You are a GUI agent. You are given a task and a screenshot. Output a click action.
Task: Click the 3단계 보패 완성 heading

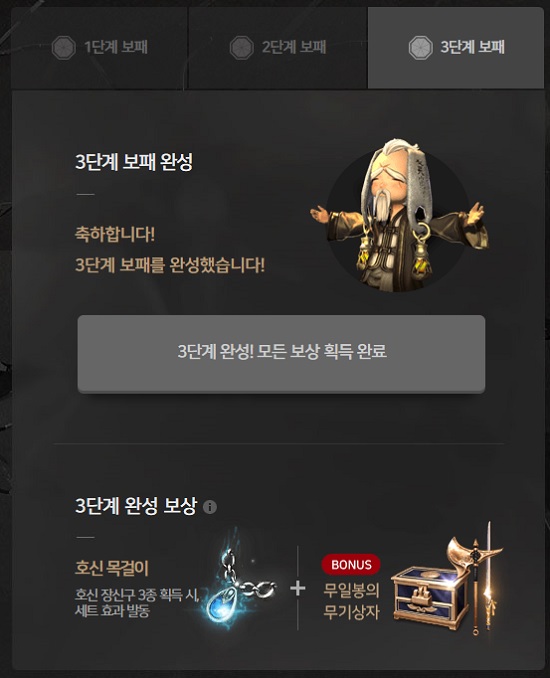(x=134, y=162)
